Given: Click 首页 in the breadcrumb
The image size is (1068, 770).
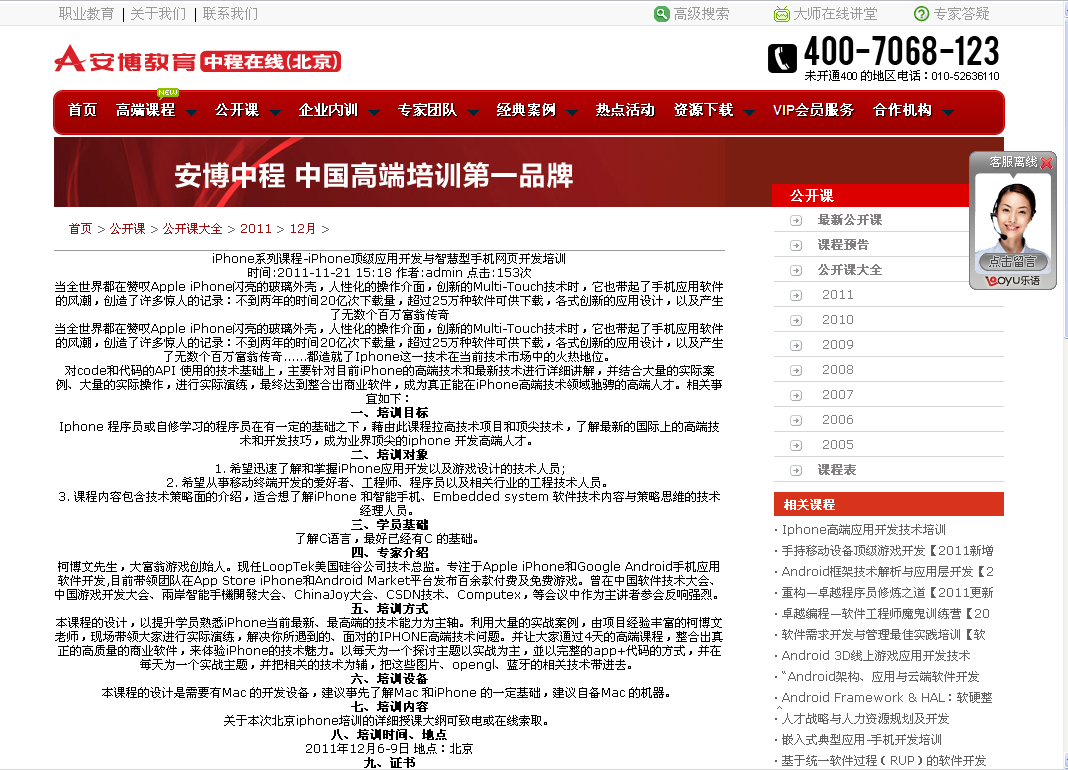Looking at the screenshot, I should pyautogui.click(x=80, y=229).
